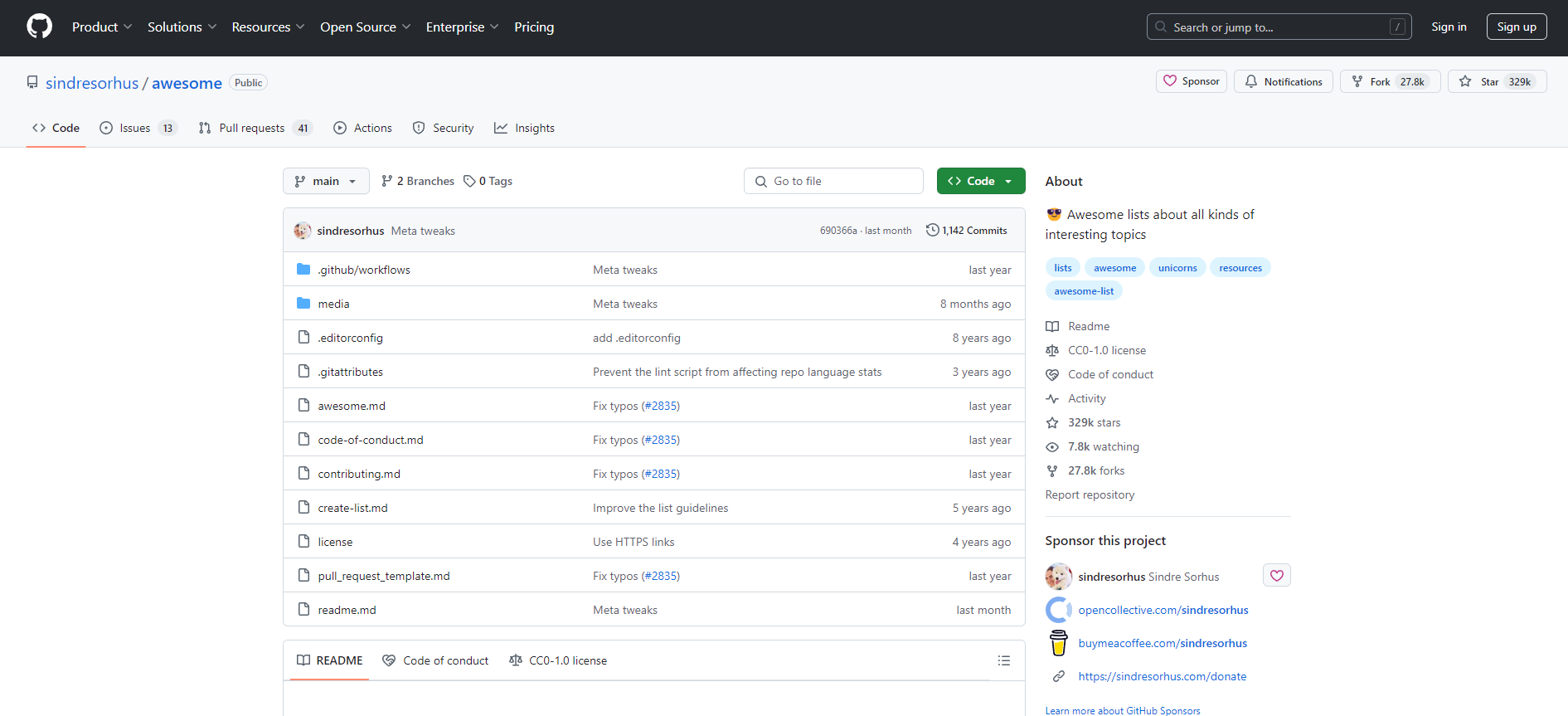The image size is (1568, 716).
Task: Expand the Enterprise menu
Action: 463,27
